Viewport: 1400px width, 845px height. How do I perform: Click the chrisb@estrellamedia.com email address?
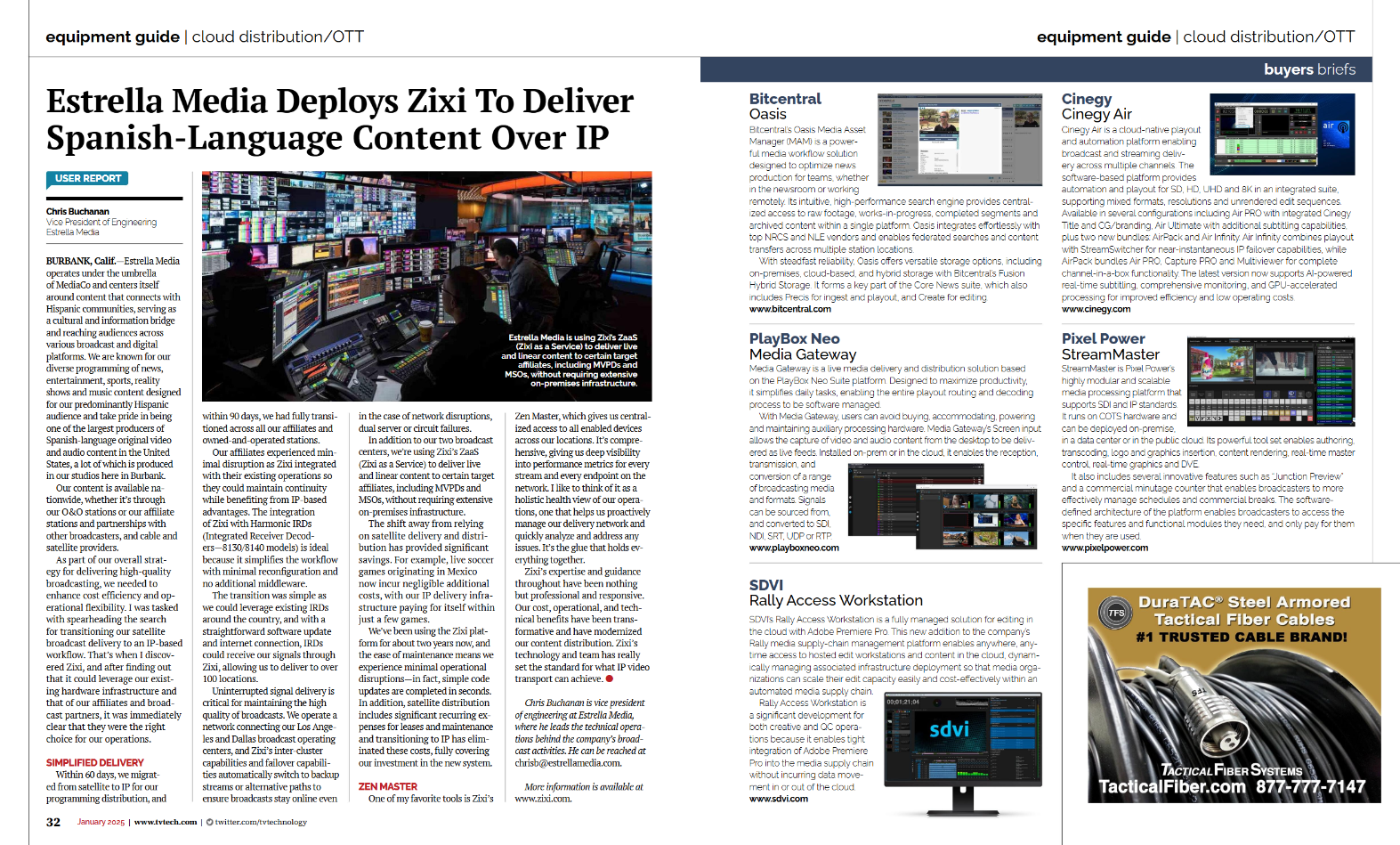(x=568, y=763)
